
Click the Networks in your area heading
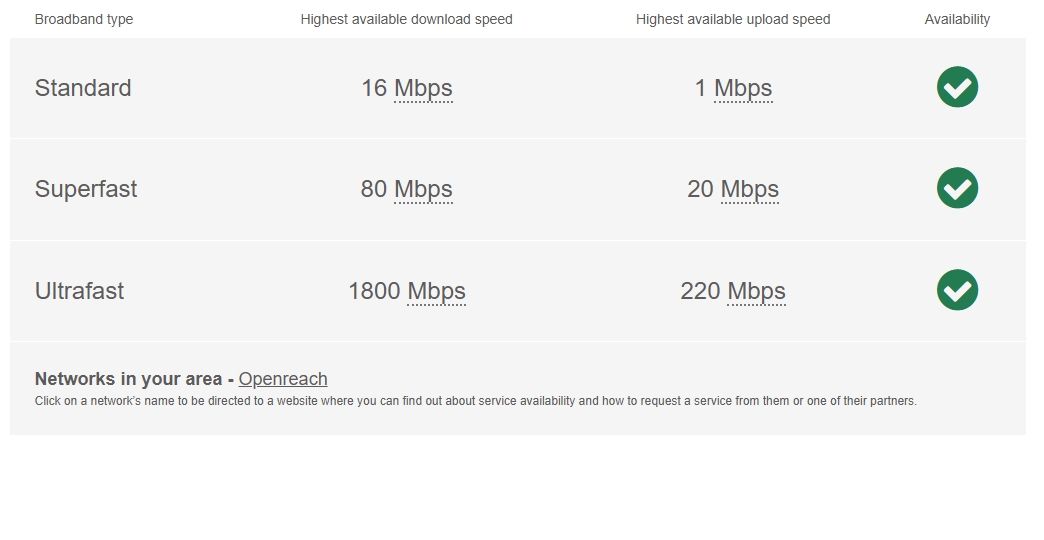(x=130, y=379)
